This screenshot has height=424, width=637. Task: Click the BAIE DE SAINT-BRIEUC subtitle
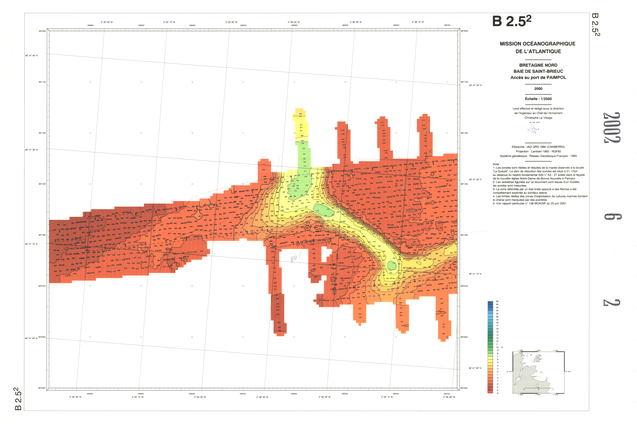[x=517, y=74]
